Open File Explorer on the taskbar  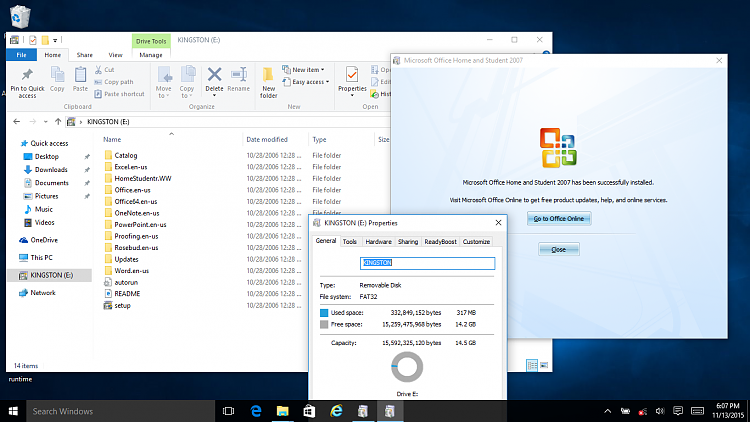tap(283, 411)
